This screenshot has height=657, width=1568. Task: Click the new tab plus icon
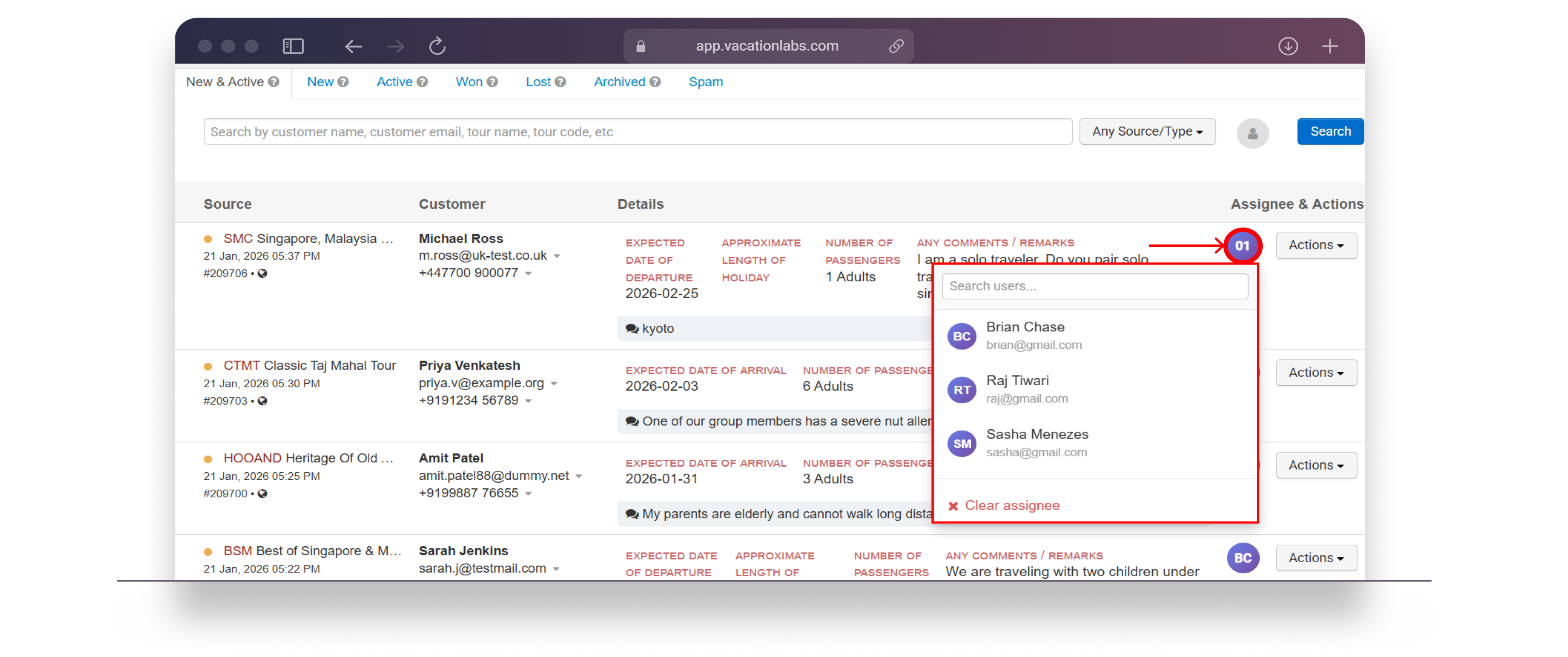[1329, 46]
